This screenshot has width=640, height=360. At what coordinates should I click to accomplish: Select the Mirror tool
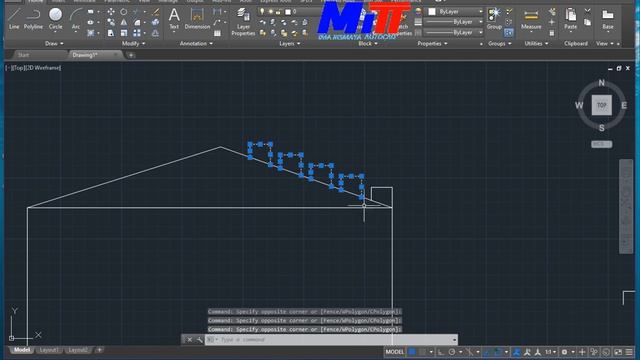[124, 22]
